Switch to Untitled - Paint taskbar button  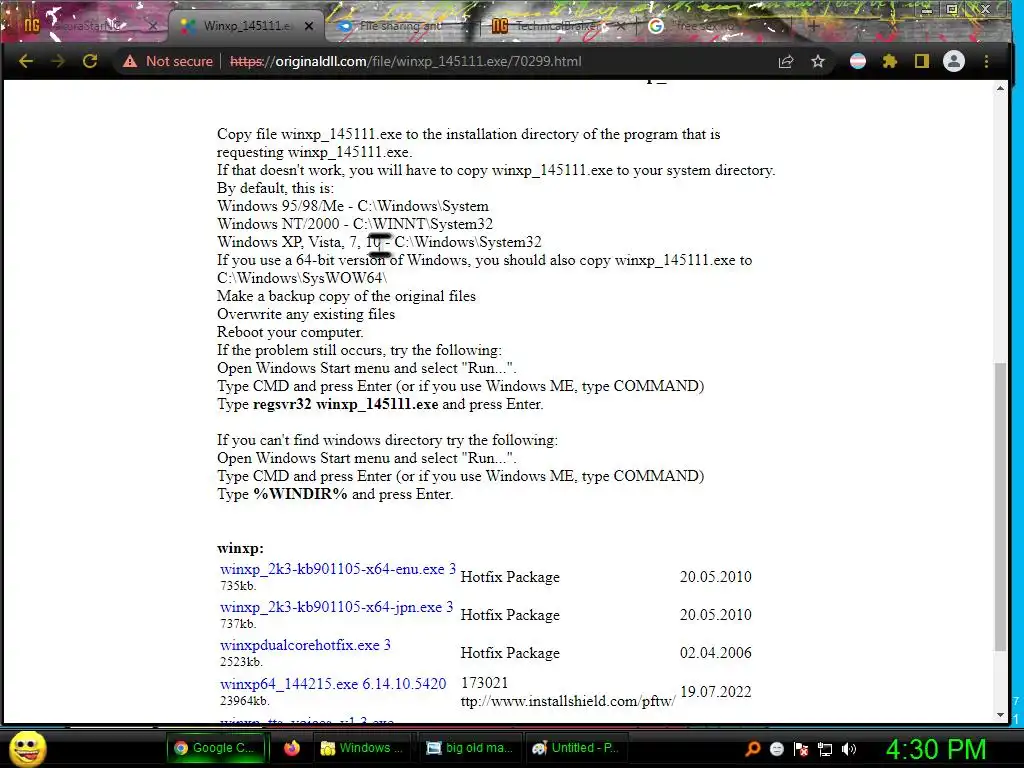point(576,748)
